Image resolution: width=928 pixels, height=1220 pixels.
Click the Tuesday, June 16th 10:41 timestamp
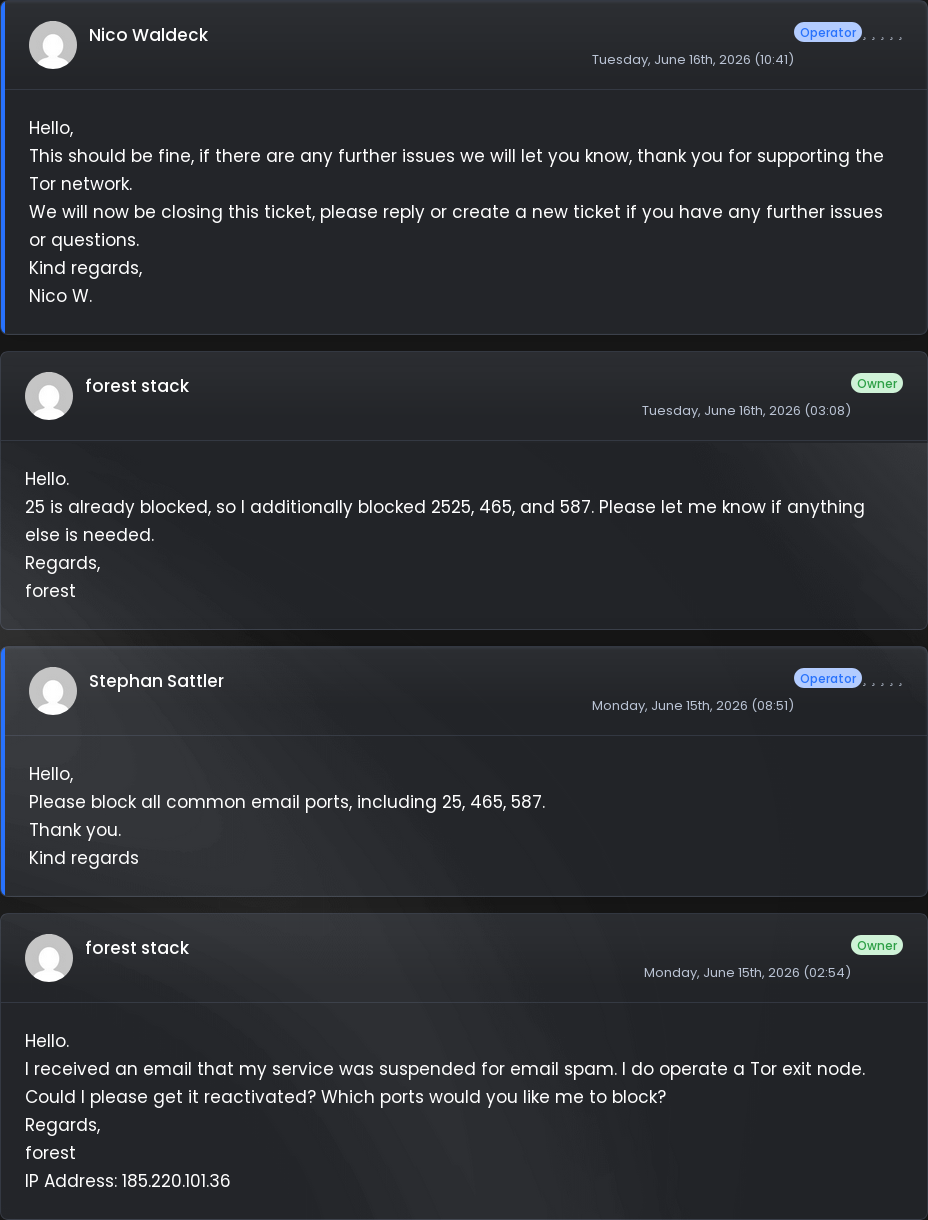693,59
